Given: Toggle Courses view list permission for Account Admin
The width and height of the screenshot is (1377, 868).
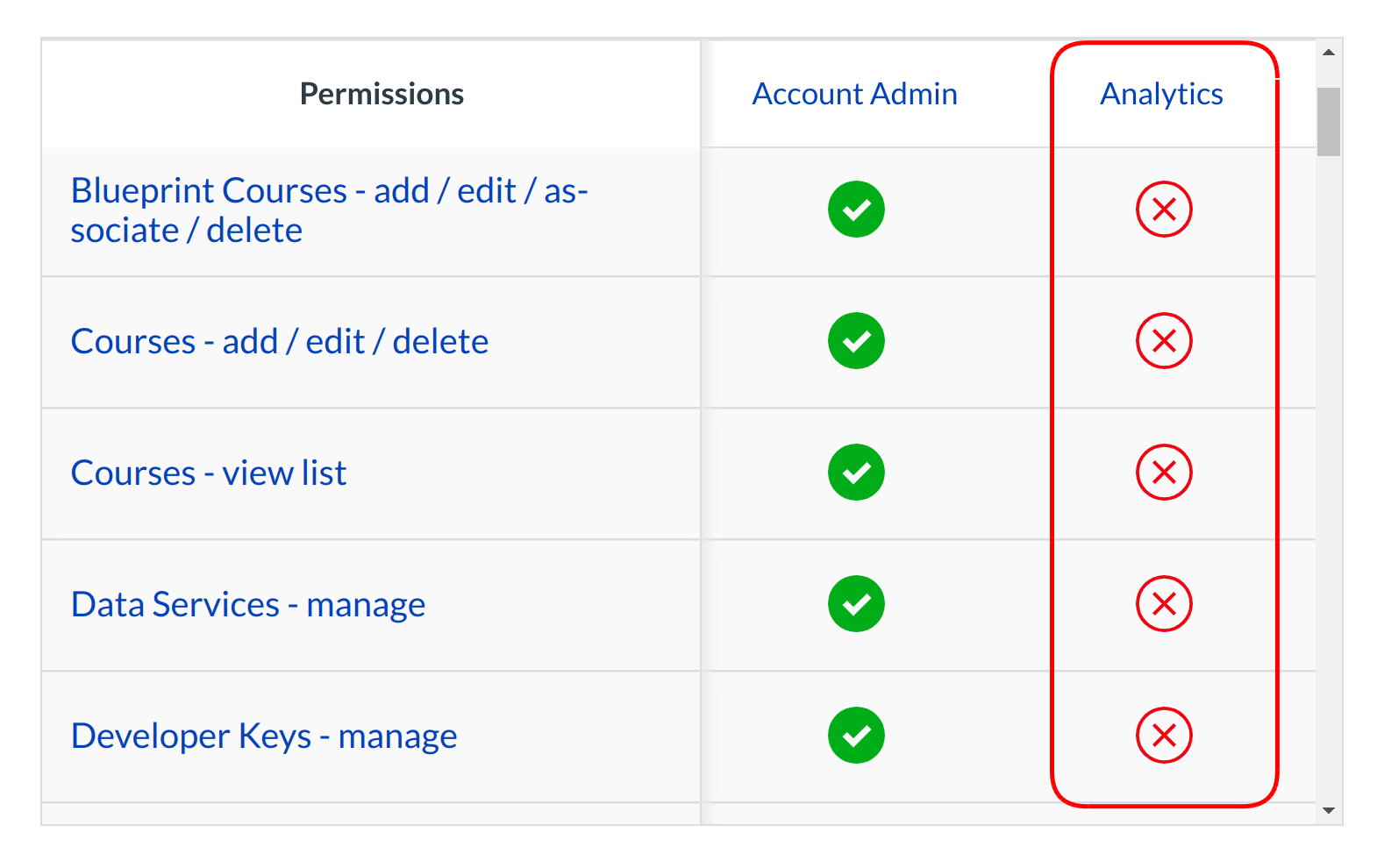Looking at the screenshot, I should click(x=856, y=473).
